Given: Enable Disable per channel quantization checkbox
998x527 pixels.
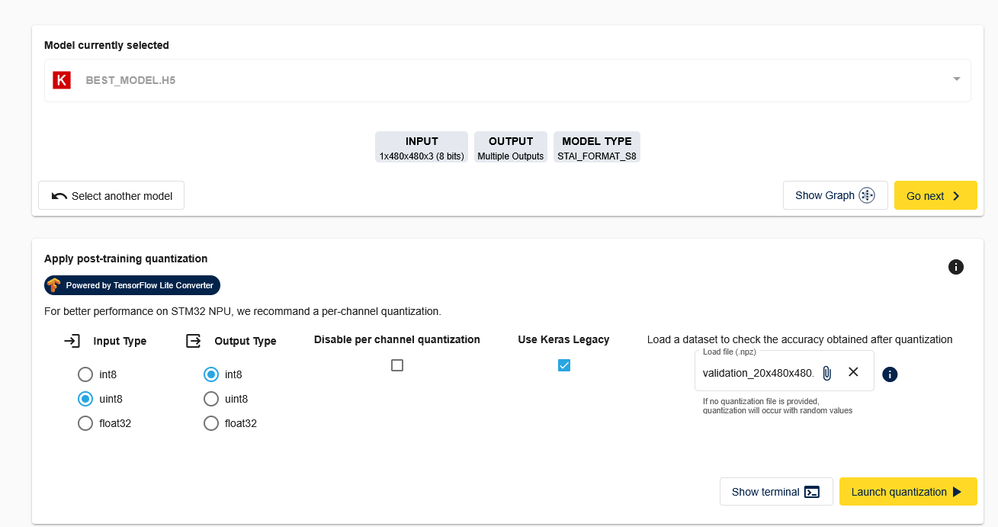Looking at the screenshot, I should coord(397,366).
